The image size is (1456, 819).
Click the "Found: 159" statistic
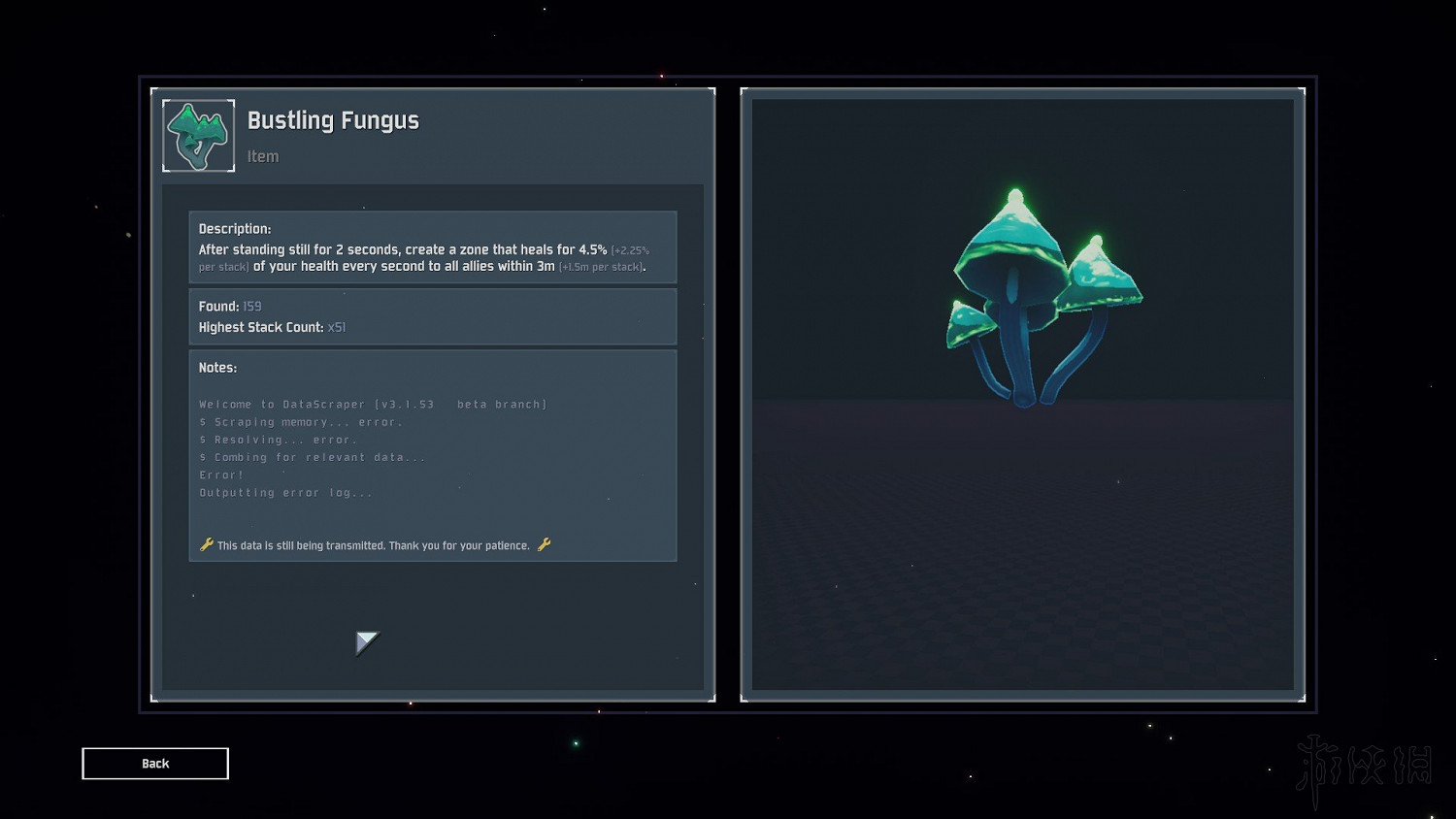point(230,306)
